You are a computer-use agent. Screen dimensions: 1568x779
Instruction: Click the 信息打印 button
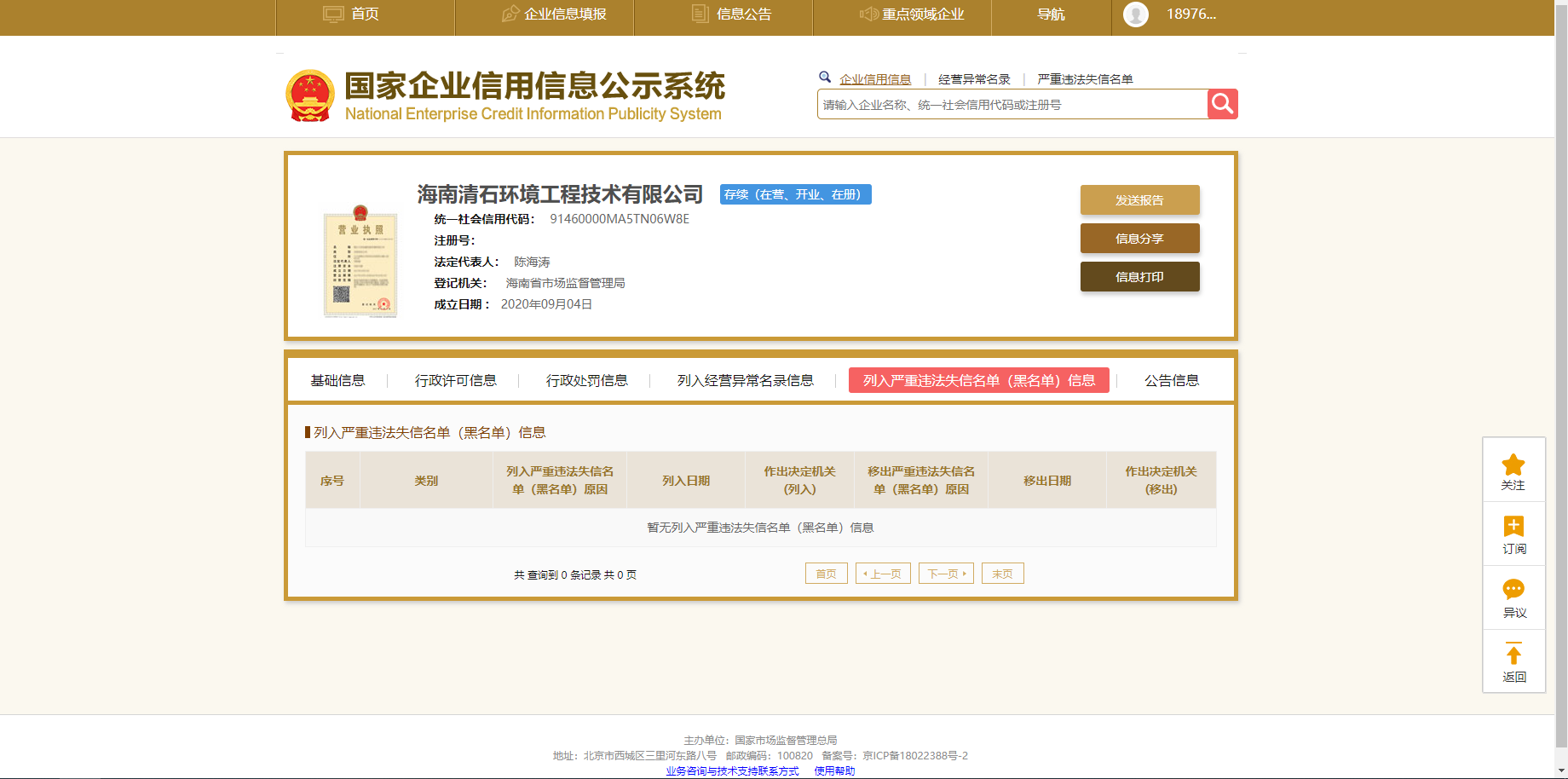click(1139, 277)
